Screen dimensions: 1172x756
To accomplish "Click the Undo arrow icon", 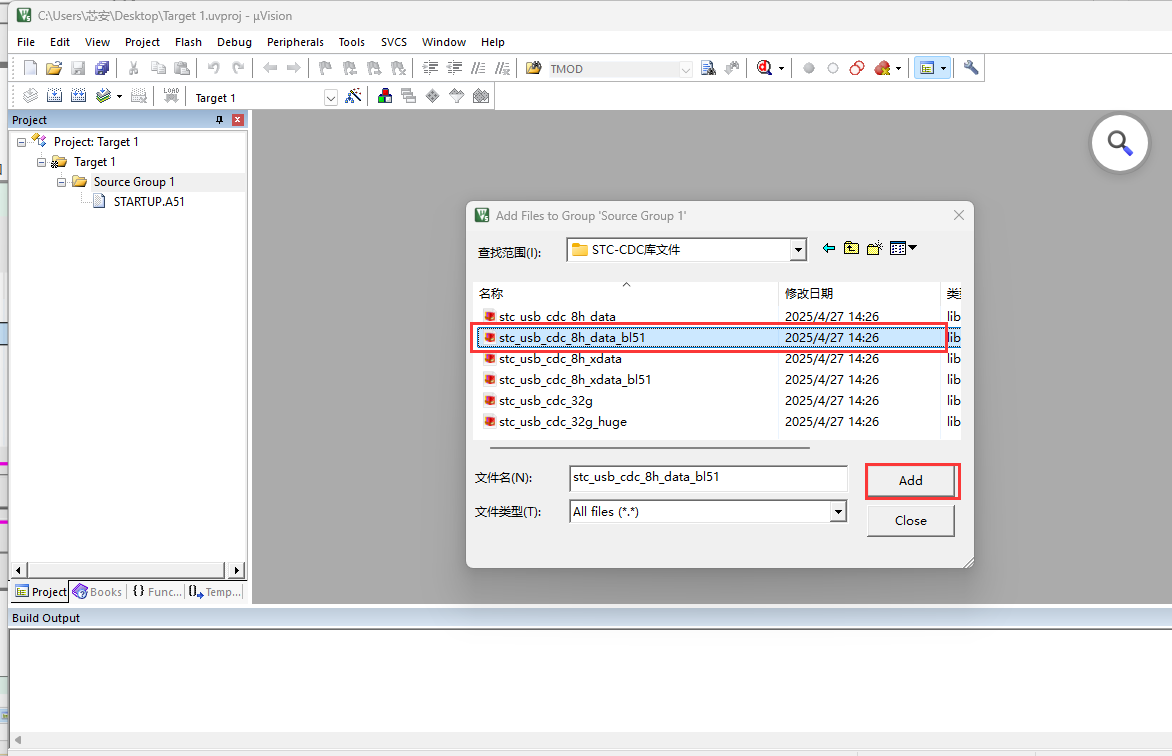I will coord(214,68).
